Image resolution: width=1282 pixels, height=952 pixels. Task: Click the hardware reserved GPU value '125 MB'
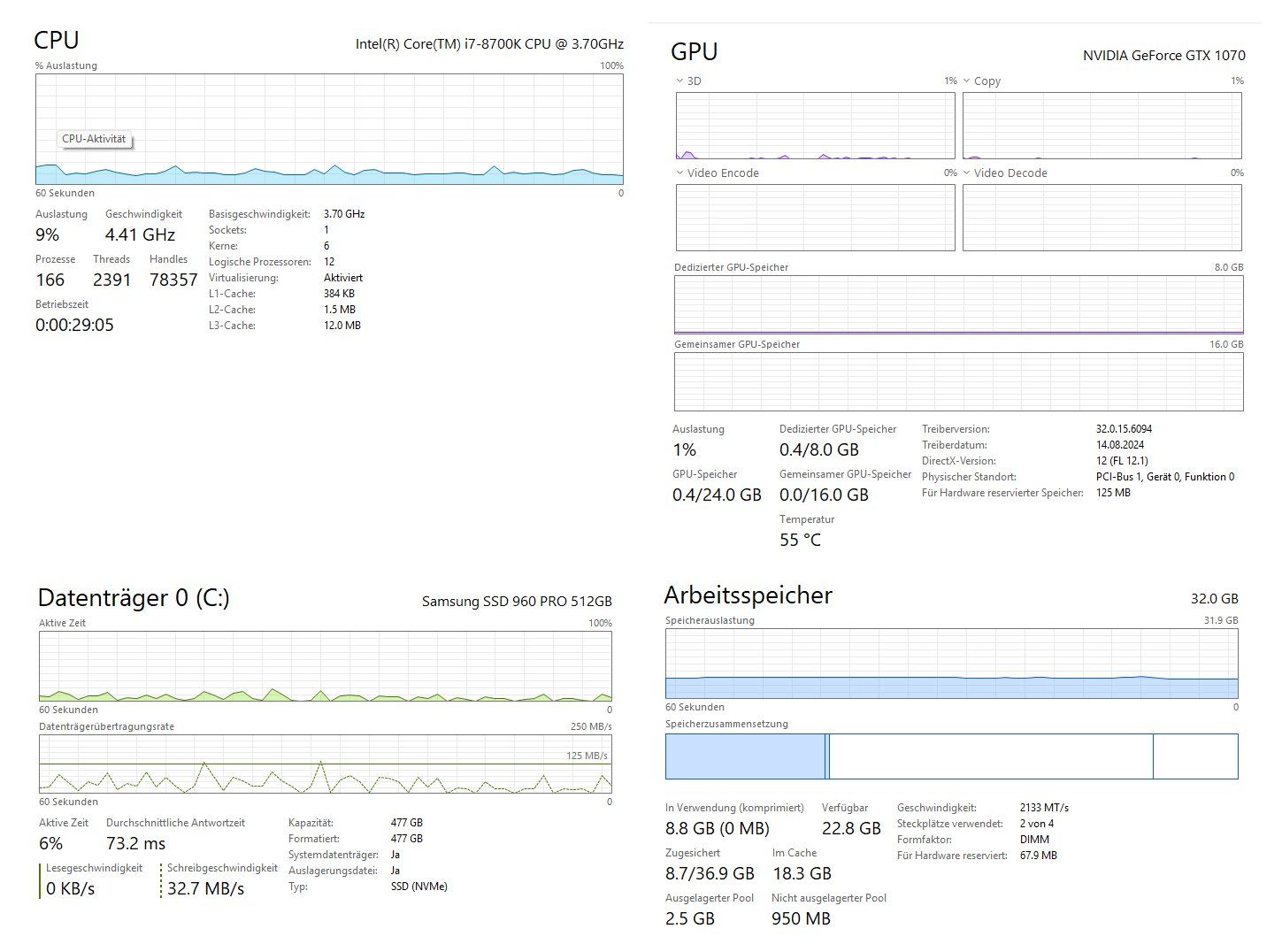point(1113,493)
